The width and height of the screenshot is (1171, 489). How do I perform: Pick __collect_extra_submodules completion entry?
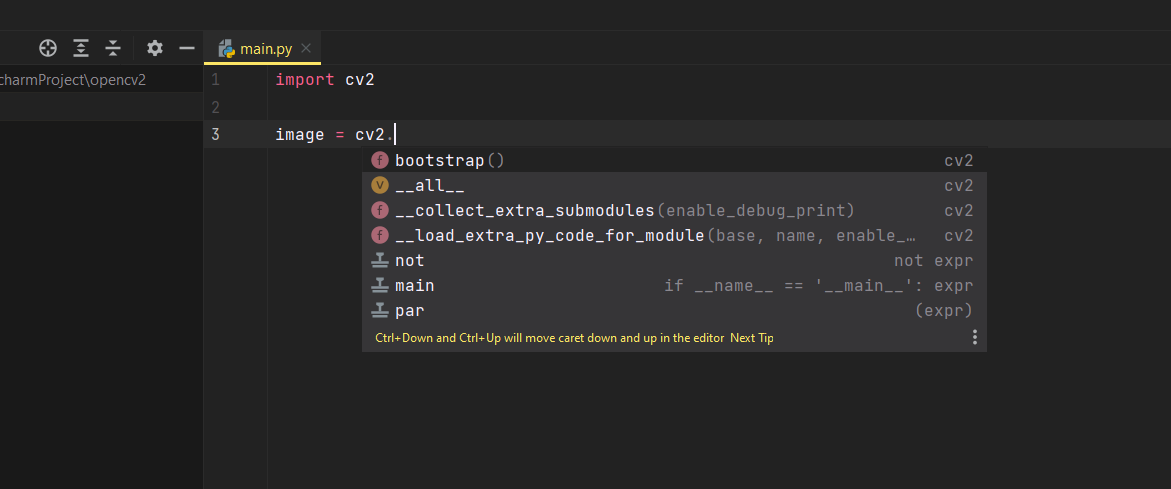click(x=524, y=210)
